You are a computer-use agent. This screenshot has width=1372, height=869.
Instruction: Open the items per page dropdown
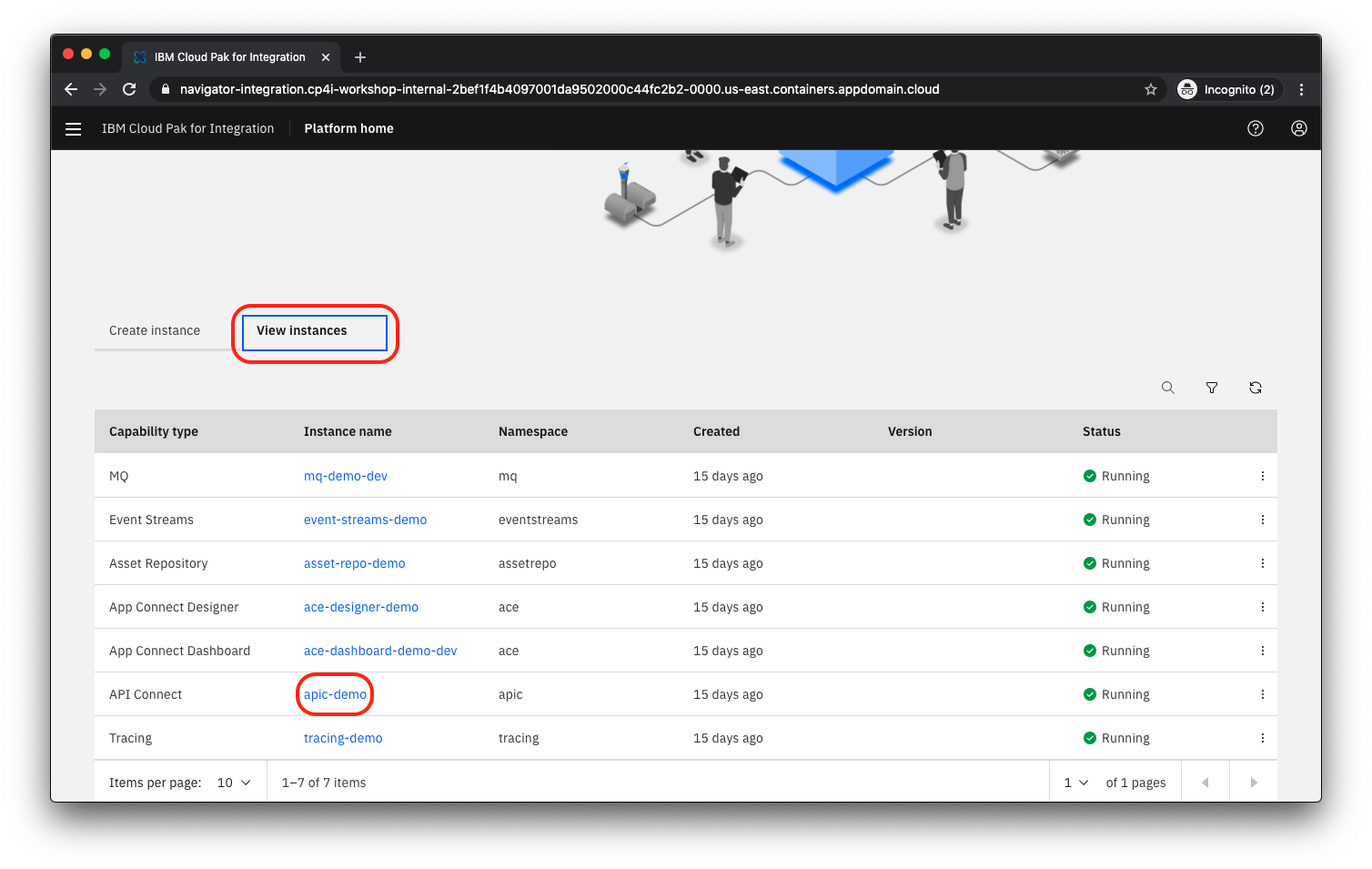[x=234, y=783]
